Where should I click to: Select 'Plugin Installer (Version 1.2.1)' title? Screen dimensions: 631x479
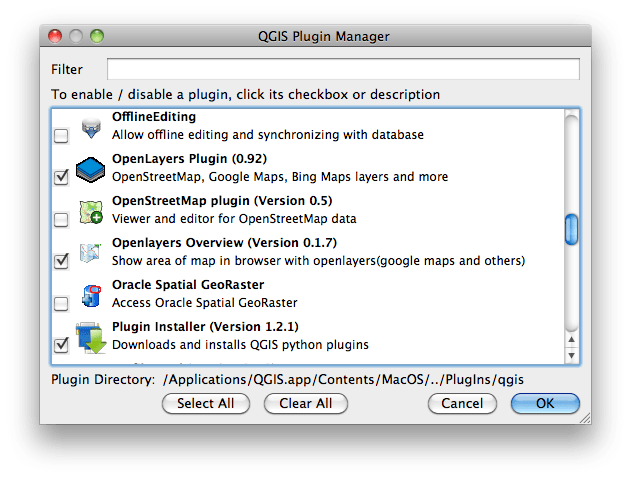tap(206, 327)
